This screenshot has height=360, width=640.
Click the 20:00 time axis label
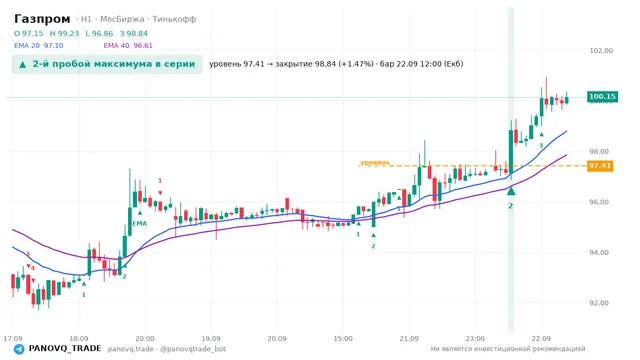[145, 339]
